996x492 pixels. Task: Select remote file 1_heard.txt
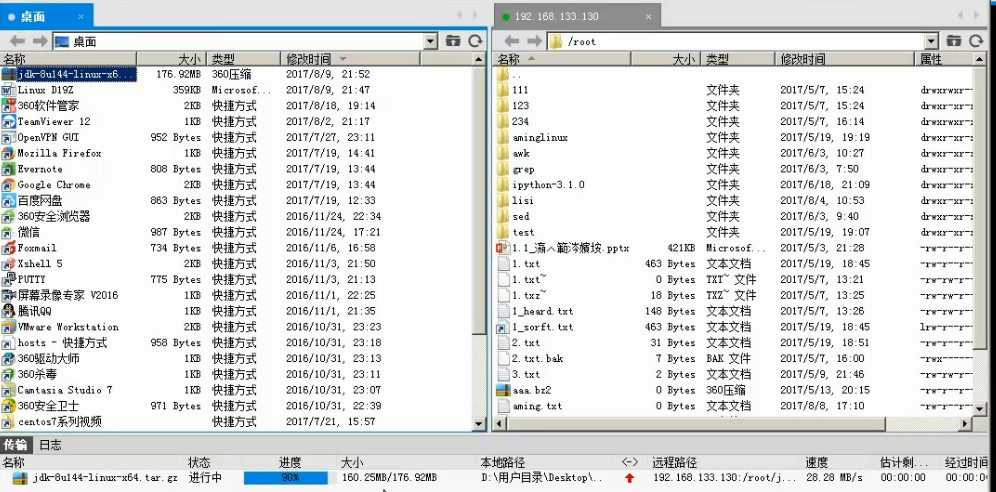[542, 311]
